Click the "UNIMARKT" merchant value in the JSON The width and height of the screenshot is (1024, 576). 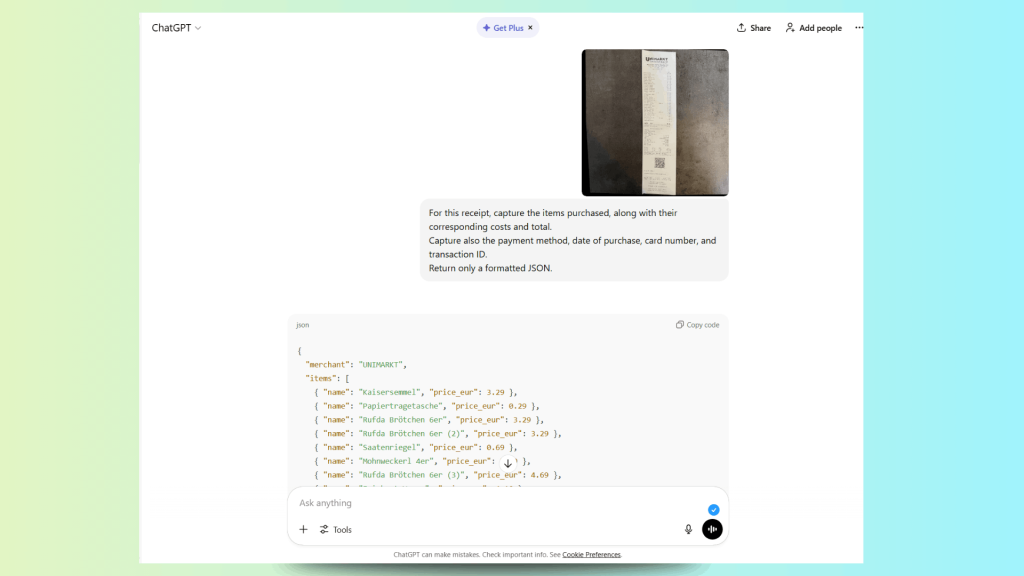382,364
